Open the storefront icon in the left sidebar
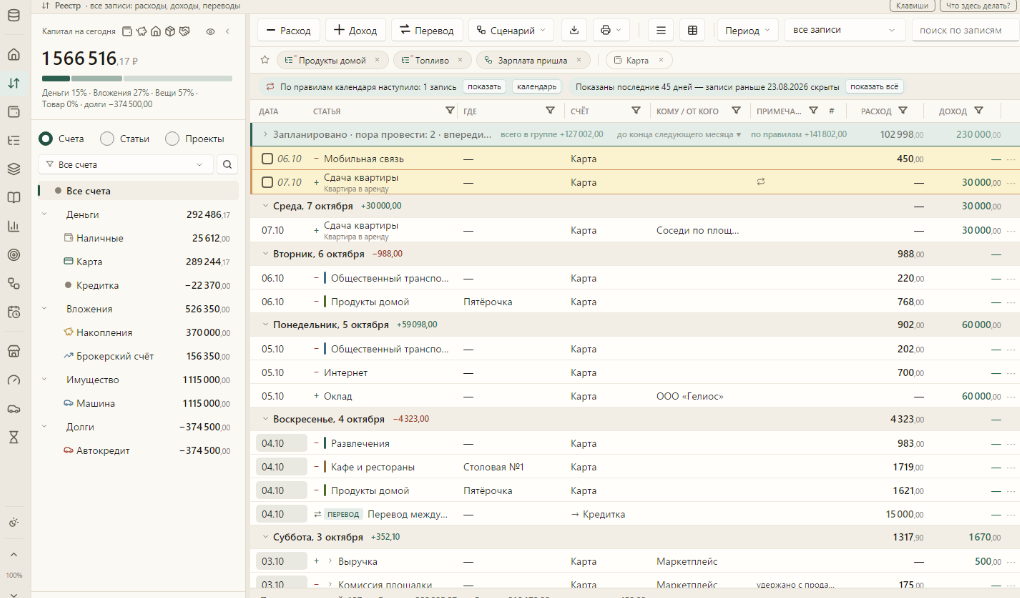Image resolution: width=1020 pixels, height=598 pixels. (14, 351)
